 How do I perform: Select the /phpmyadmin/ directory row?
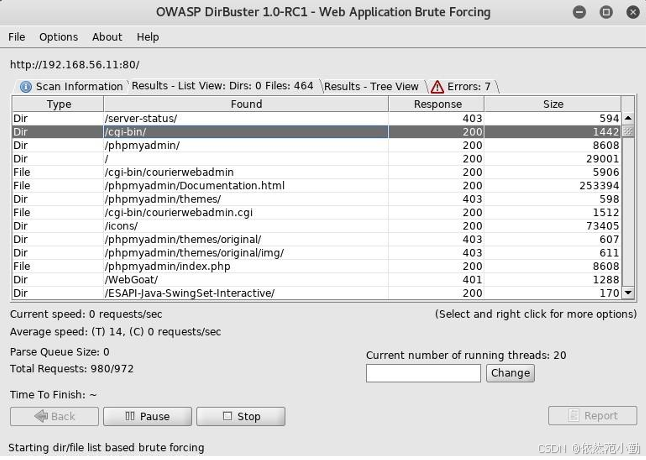316,145
